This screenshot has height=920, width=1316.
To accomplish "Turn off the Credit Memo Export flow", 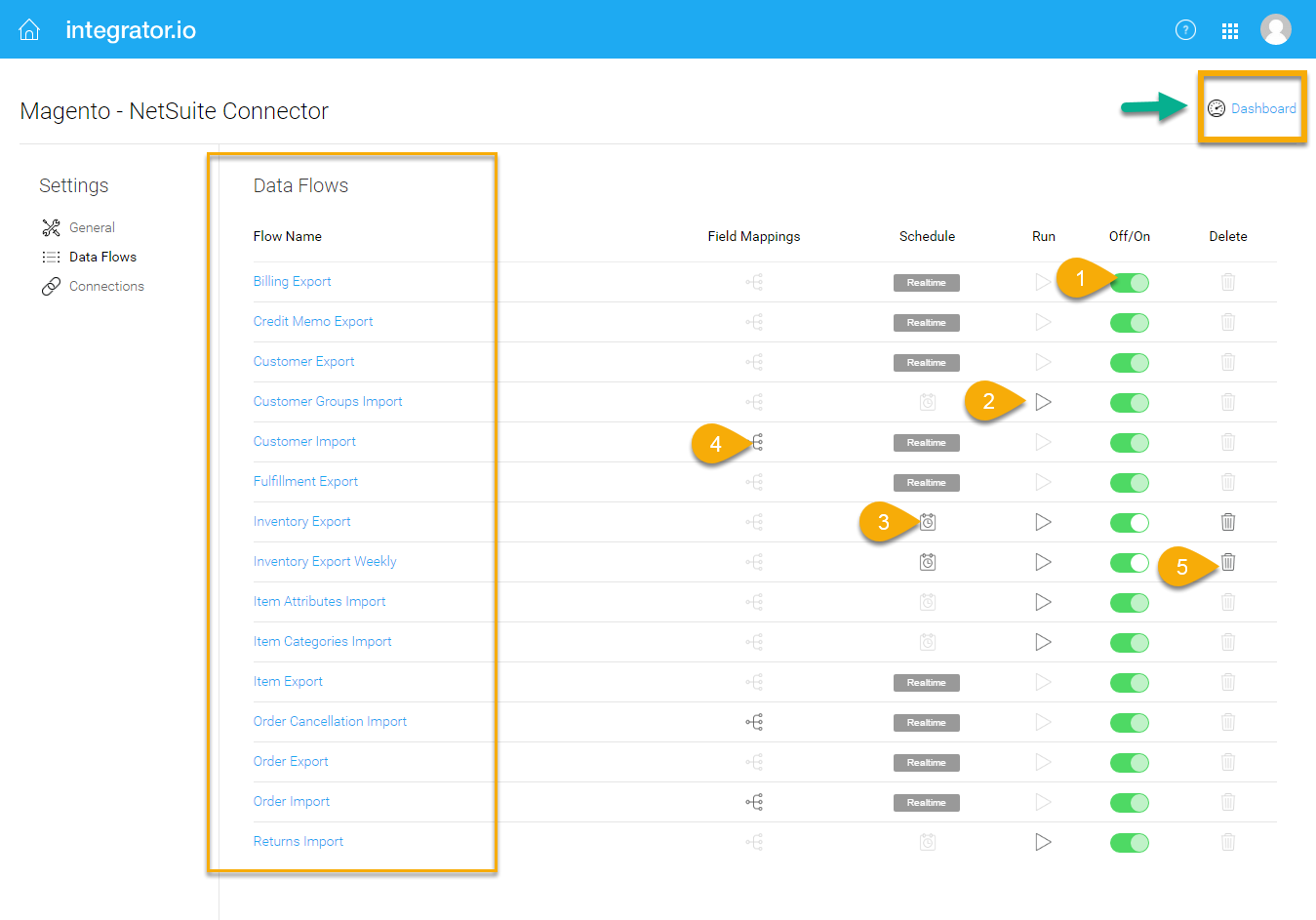I will 1130,323.
